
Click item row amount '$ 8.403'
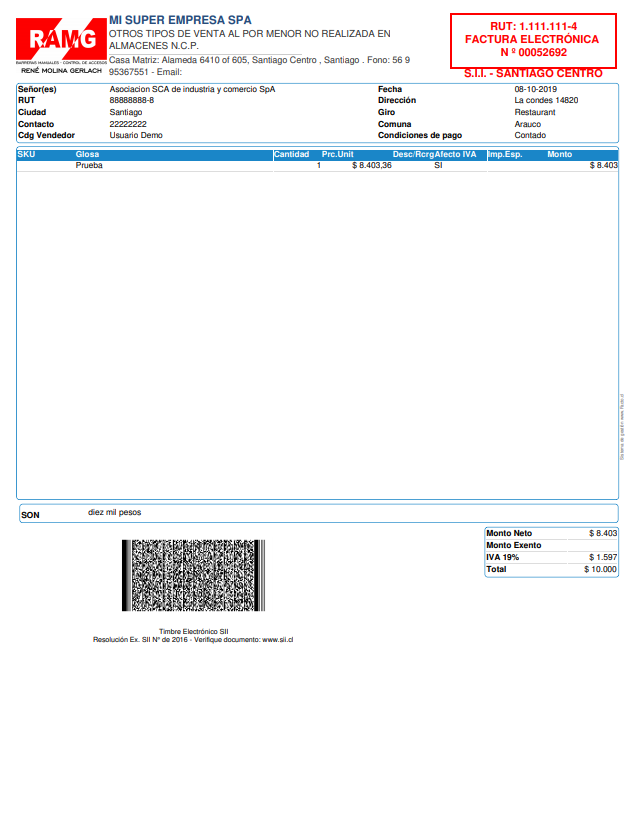tap(604, 166)
